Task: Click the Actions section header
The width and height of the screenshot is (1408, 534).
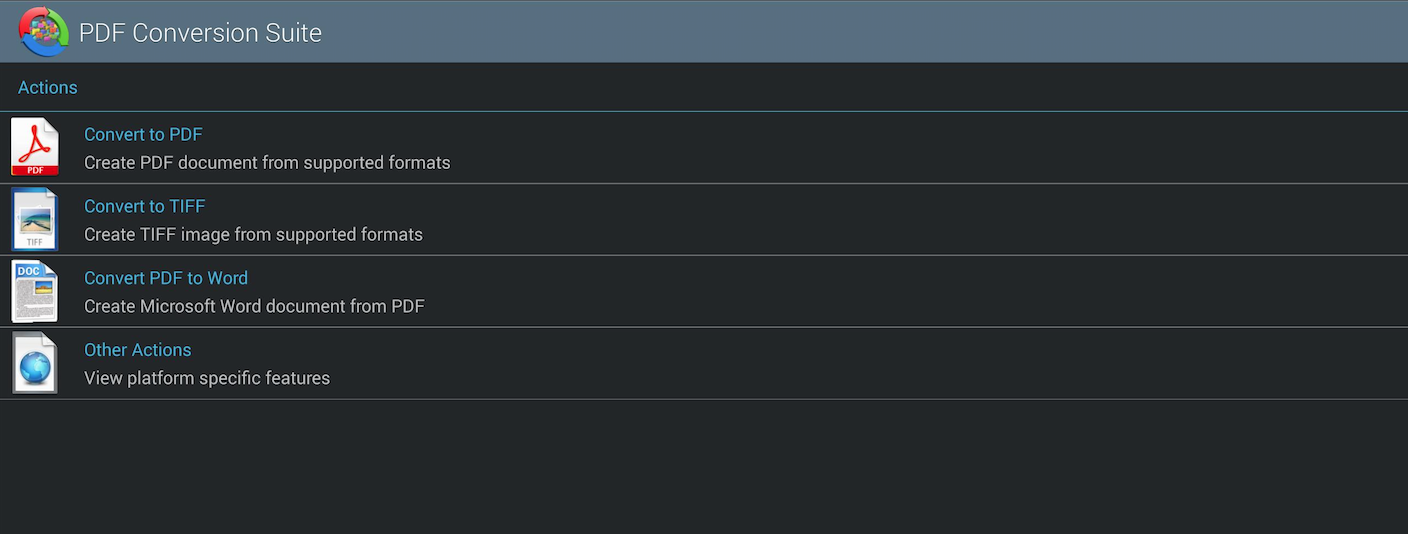Action: click(48, 88)
